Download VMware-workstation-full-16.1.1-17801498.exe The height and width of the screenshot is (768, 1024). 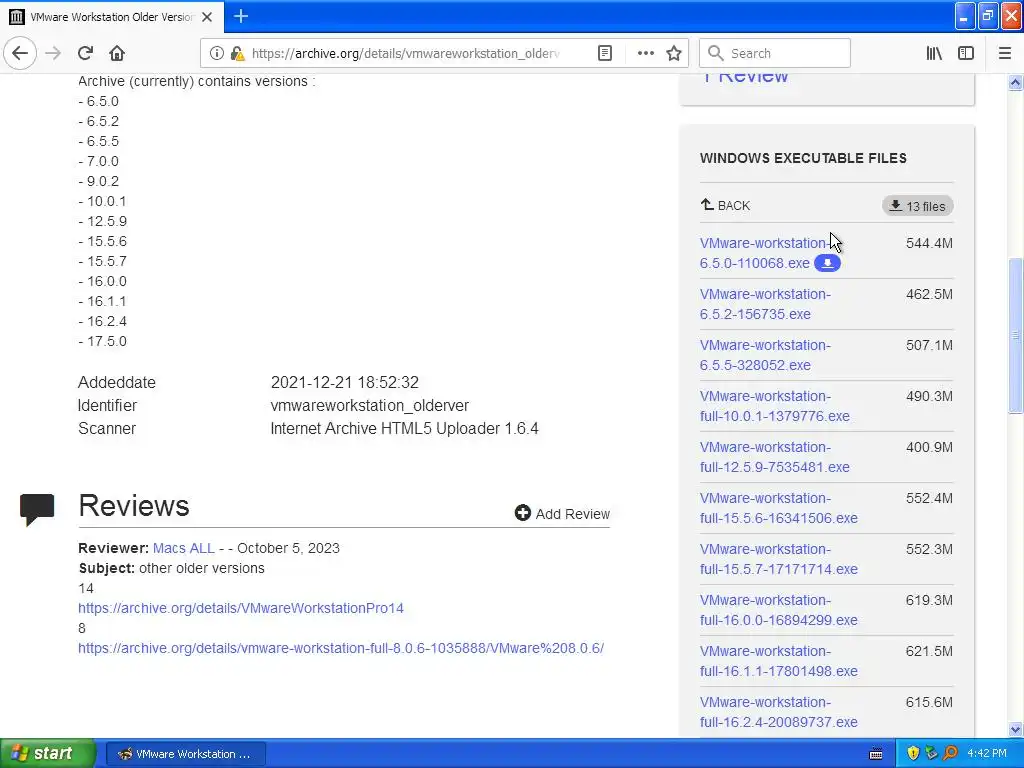click(778, 660)
